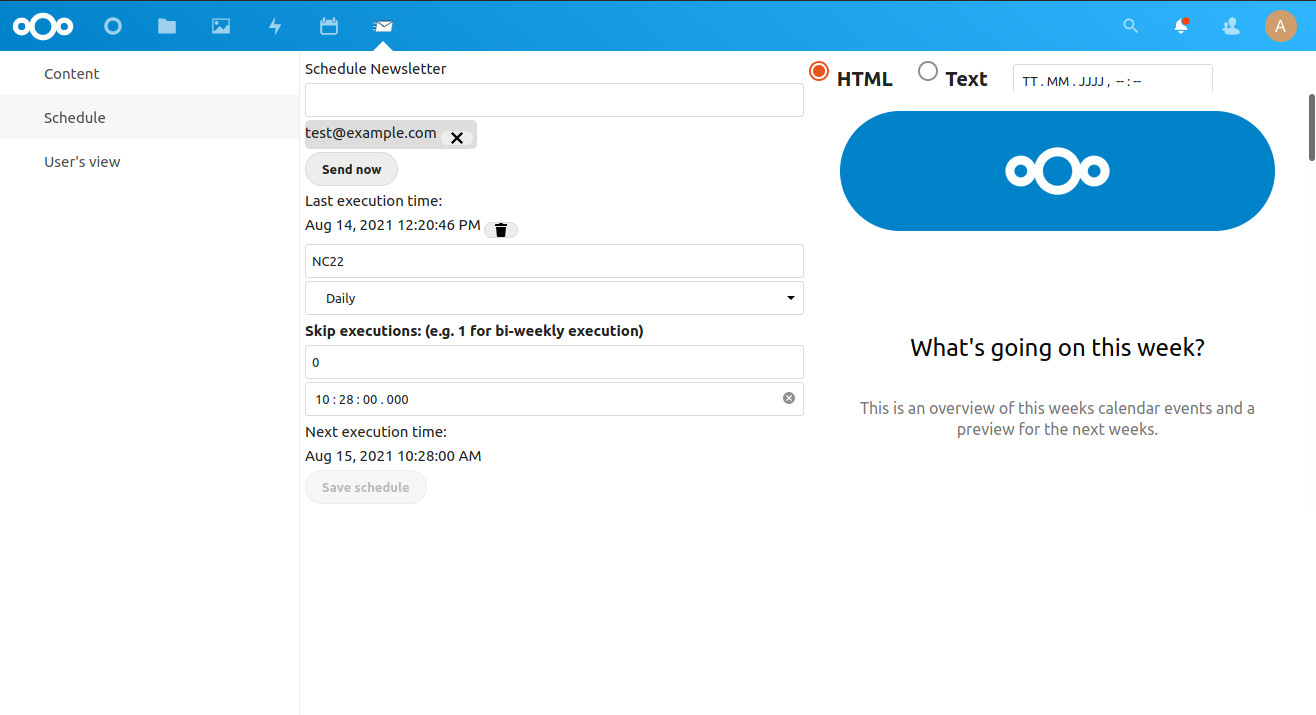Viewport: 1316px width, 715px height.
Task: Open the search magnifier icon
Action: coord(1131,26)
